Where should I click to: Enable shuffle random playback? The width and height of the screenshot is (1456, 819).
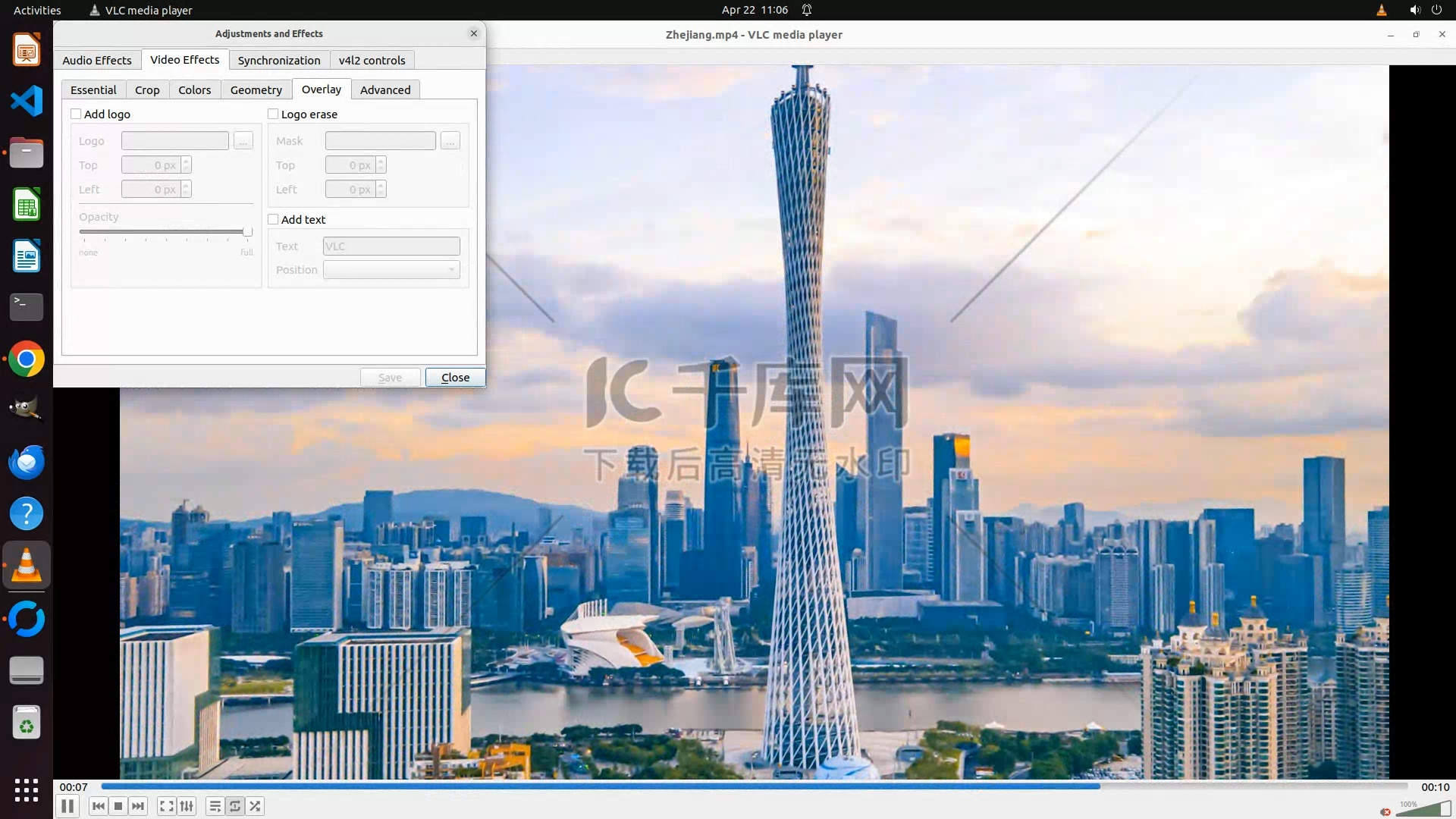pyautogui.click(x=256, y=806)
